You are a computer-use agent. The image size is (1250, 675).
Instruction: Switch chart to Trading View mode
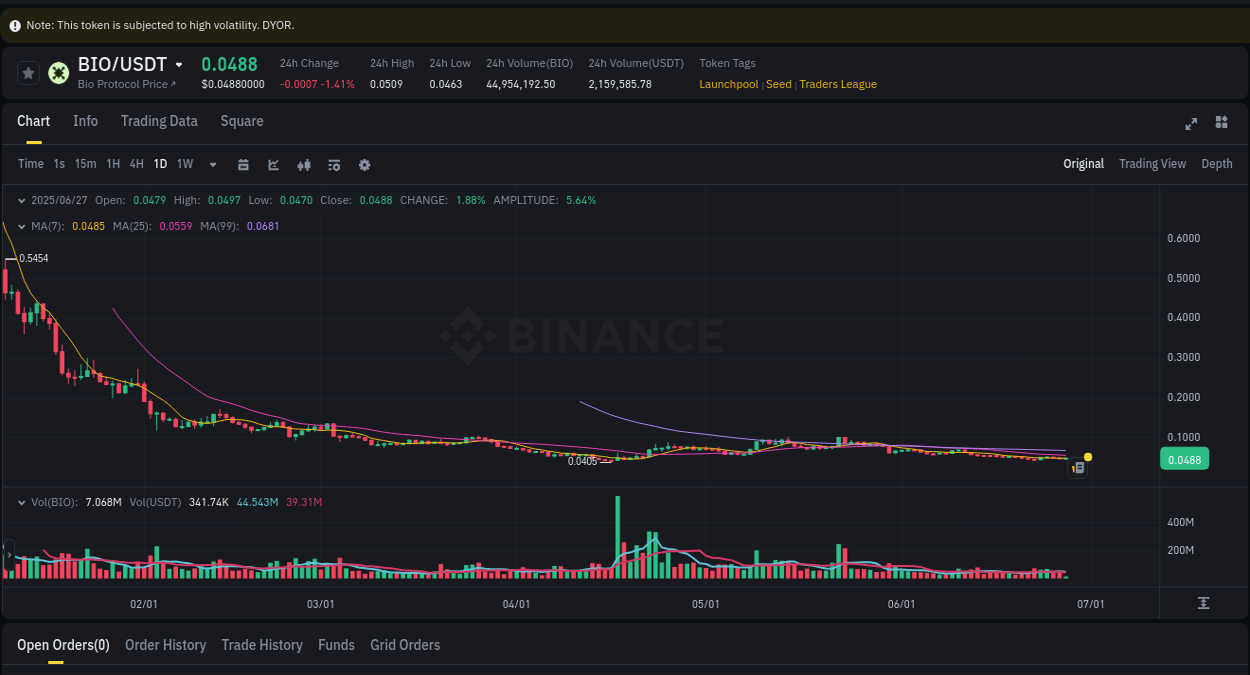(1152, 163)
